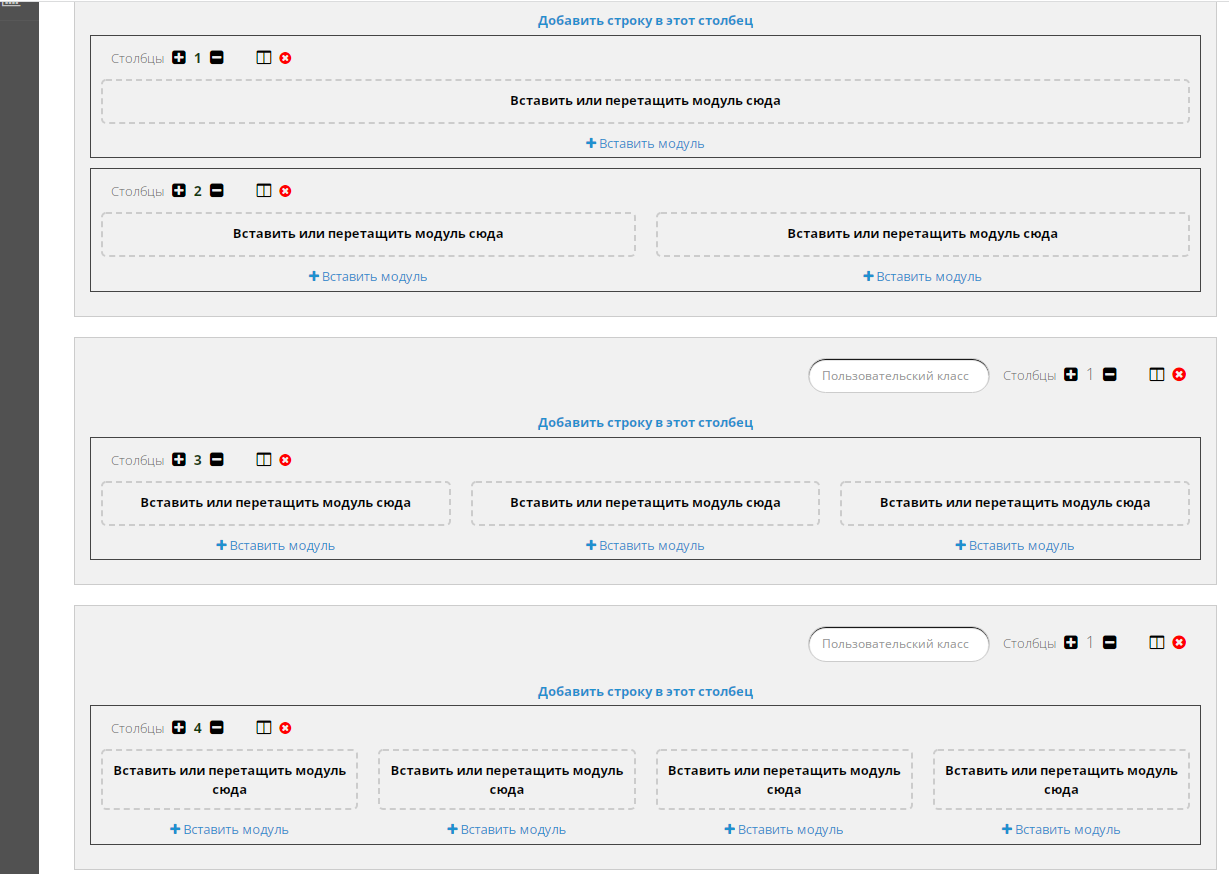Open column layout icon in 4-column row
The height and width of the screenshot is (874, 1229).
coord(264,728)
